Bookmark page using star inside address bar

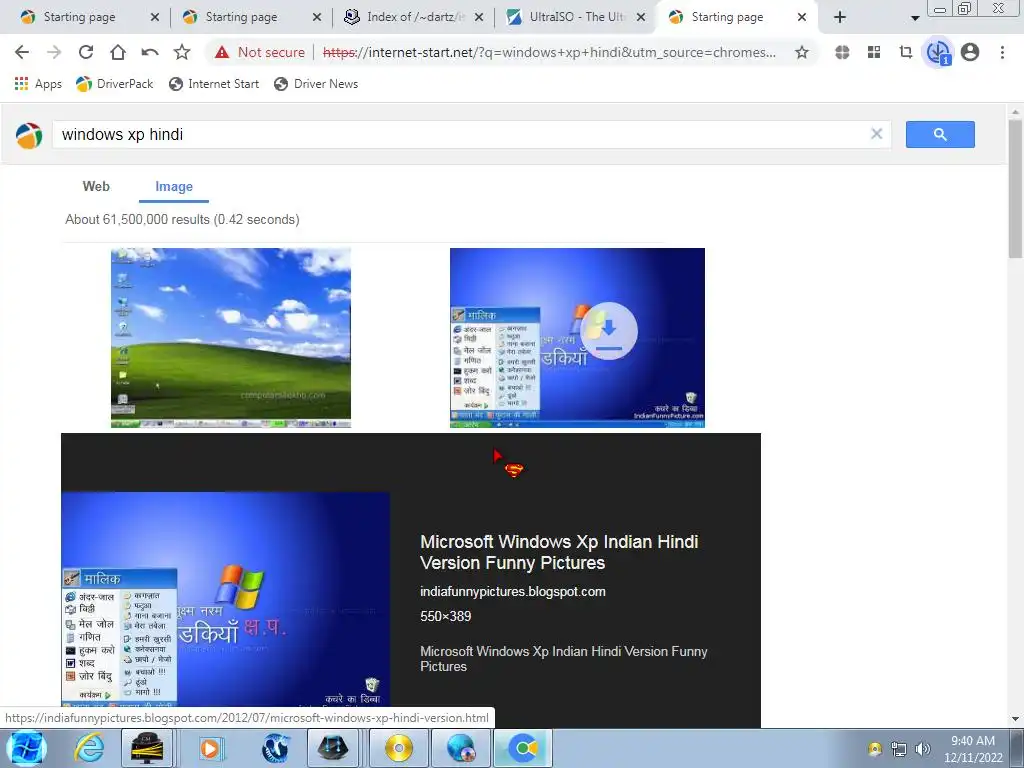[801, 52]
